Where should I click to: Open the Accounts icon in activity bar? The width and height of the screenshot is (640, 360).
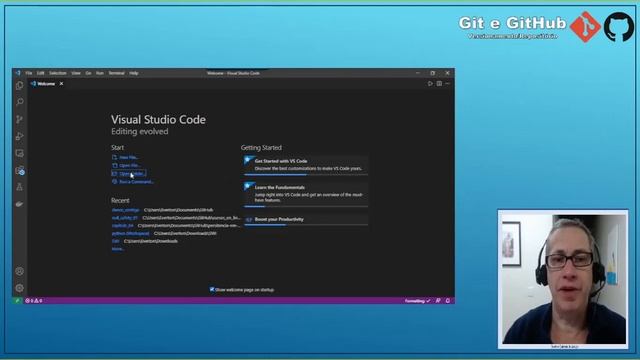point(19,271)
